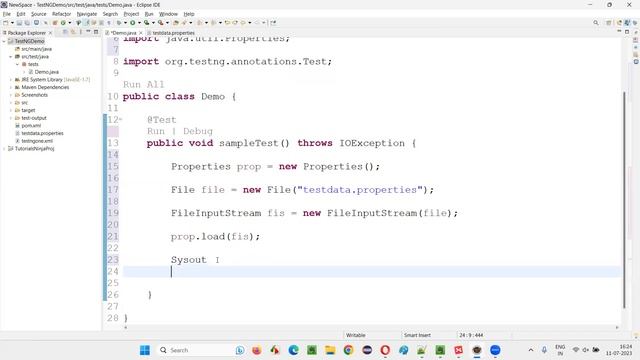
Task: Open the Debug button dropdown arrow
Action: (125, 23)
